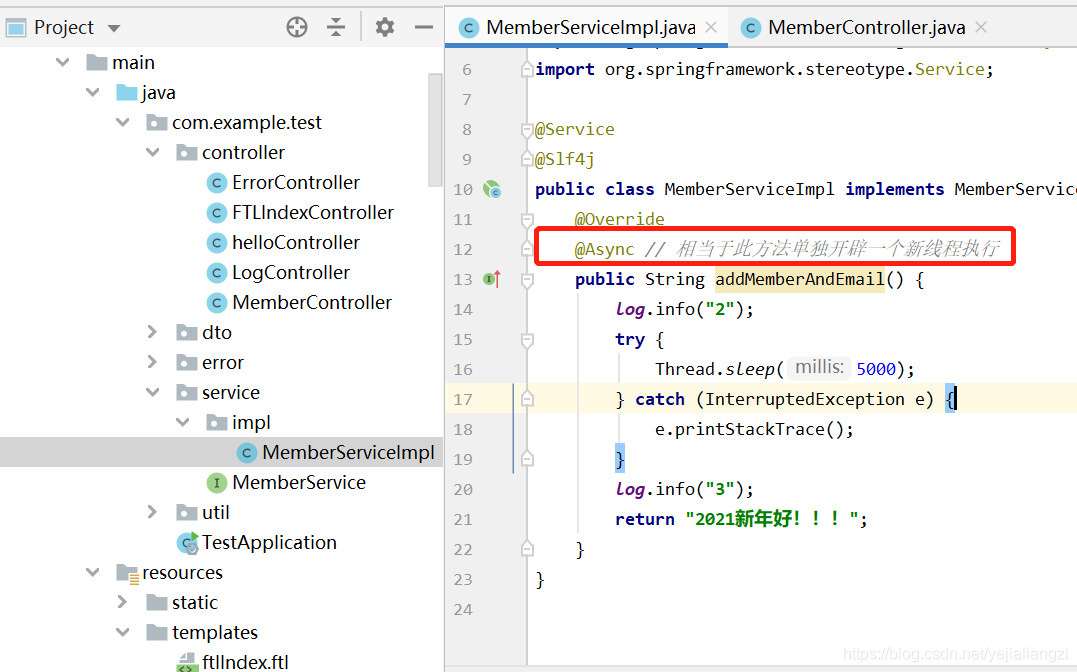Collapse the com.example.test package

point(123,122)
